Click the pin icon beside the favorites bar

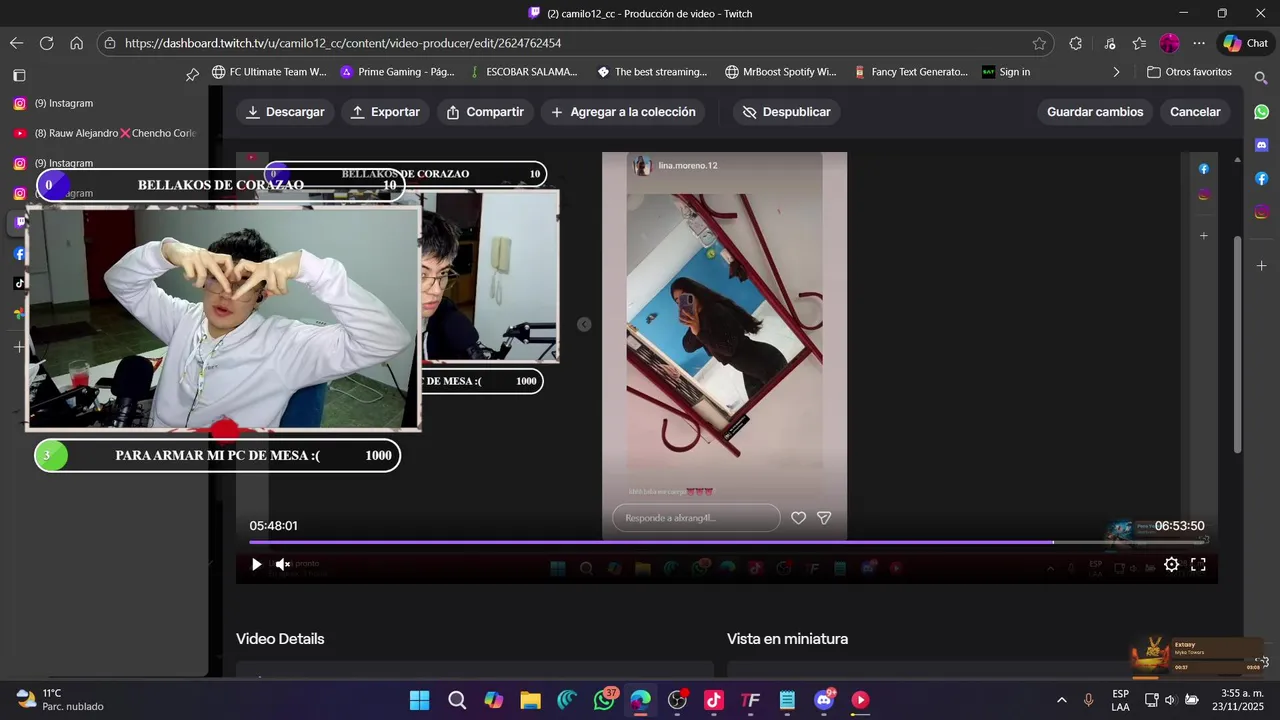pyautogui.click(x=192, y=73)
